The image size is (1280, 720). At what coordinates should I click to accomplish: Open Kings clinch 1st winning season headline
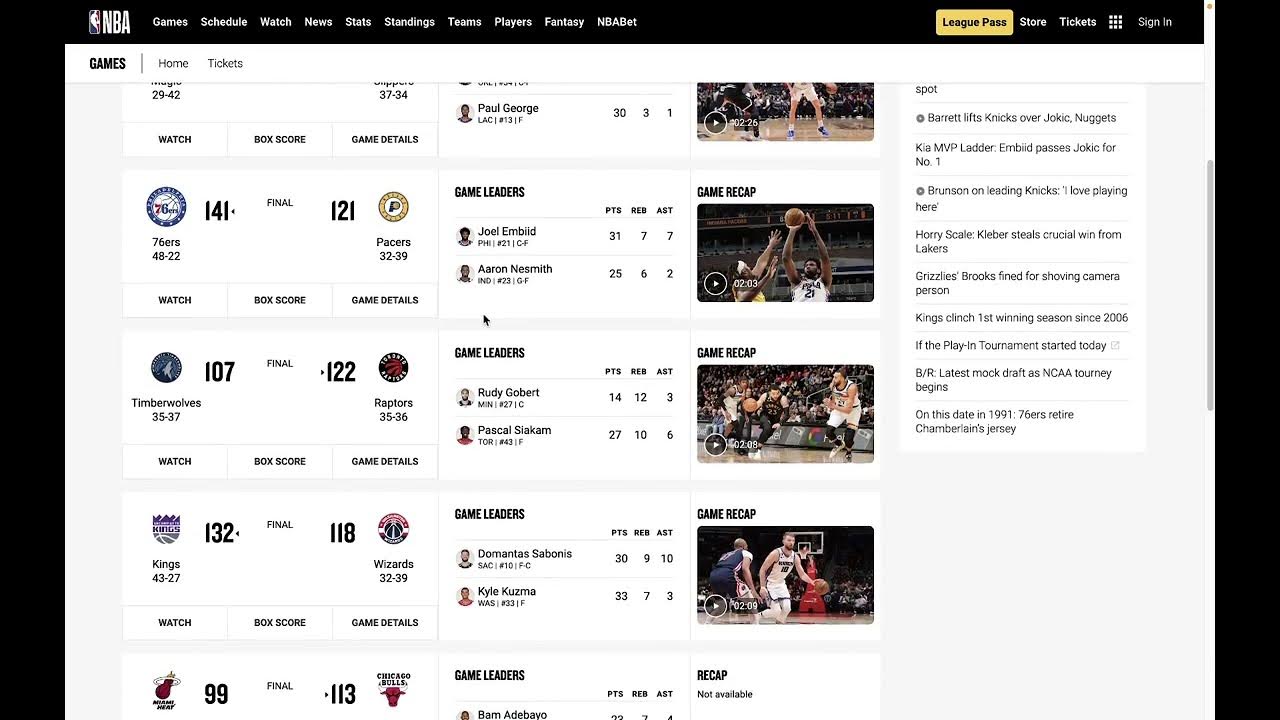coord(1021,318)
